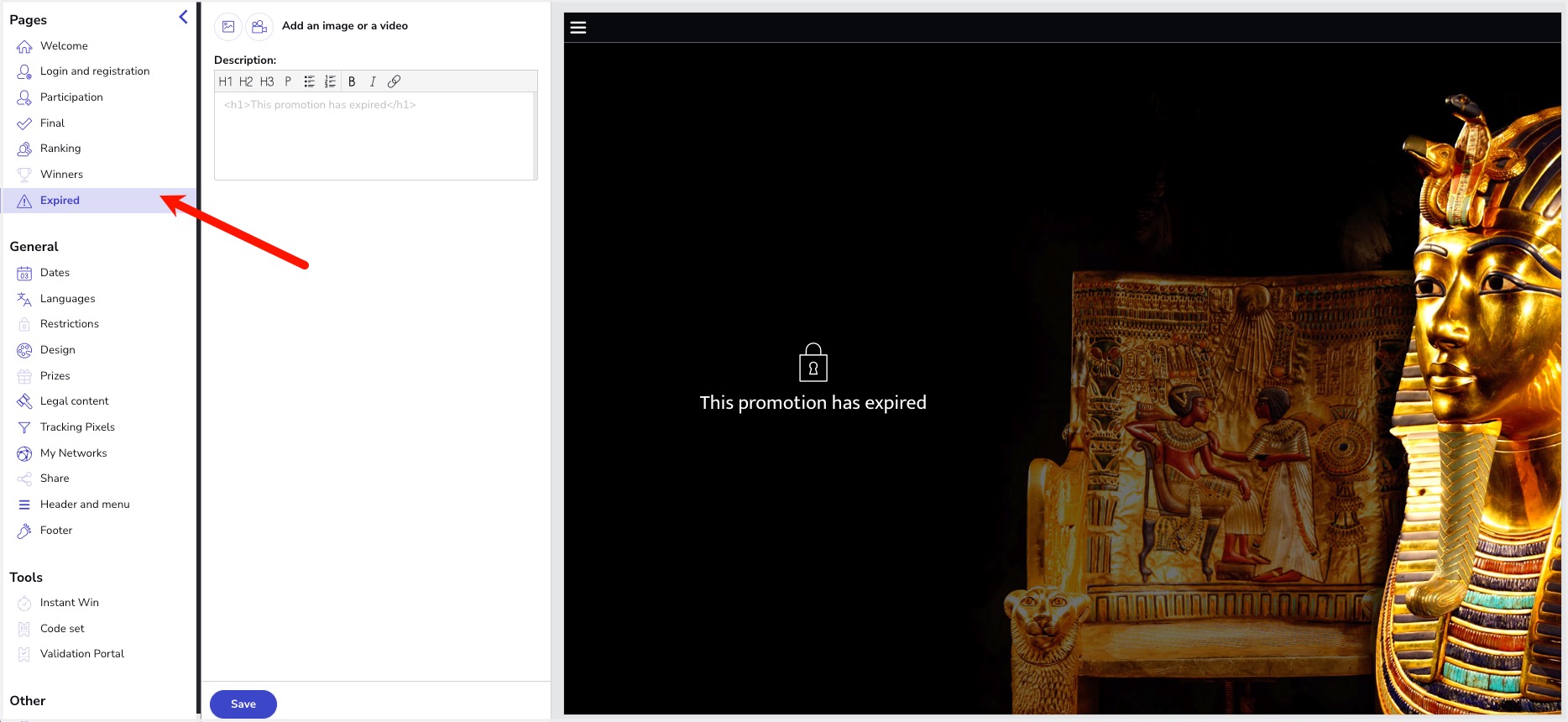Open the Code set tool

pos(62,629)
